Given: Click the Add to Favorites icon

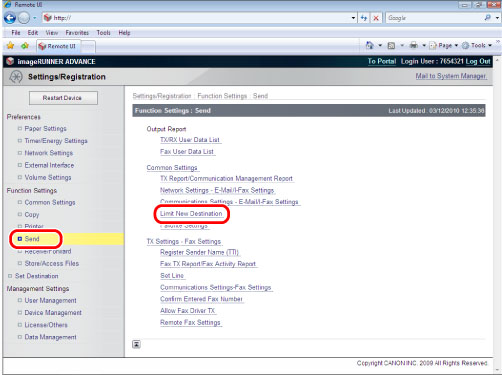Looking at the screenshot, I should click(25, 46).
